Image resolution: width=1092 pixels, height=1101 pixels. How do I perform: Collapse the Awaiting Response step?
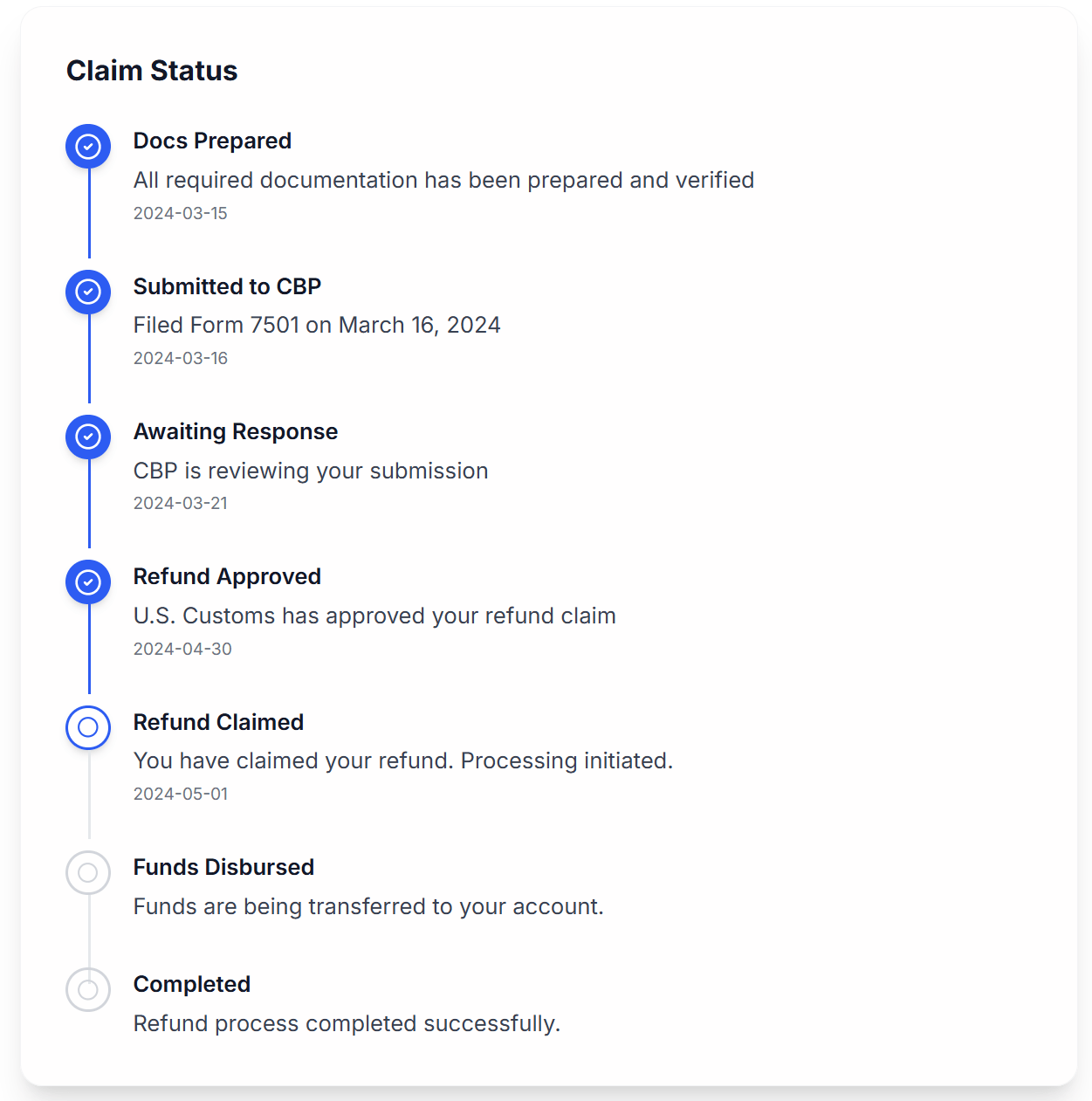(x=236, y=431)
